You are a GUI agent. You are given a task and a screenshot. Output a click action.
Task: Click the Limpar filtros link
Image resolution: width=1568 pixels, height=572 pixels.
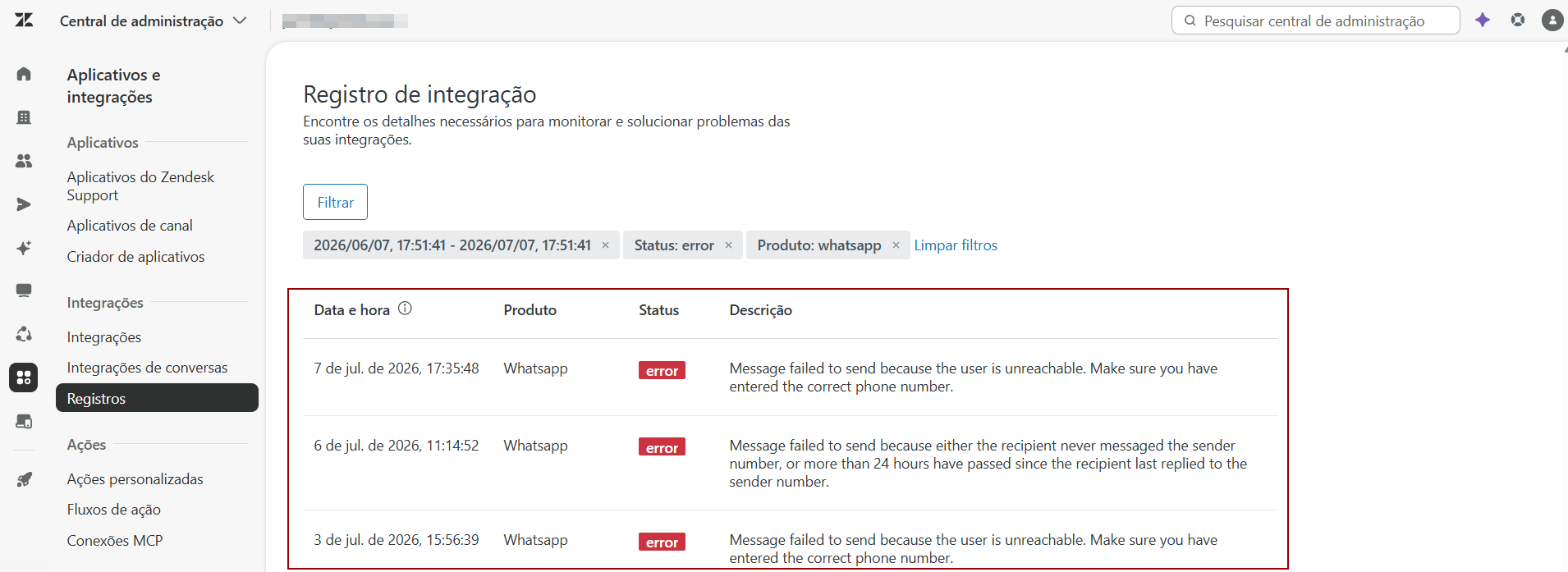tap(956, 245)
